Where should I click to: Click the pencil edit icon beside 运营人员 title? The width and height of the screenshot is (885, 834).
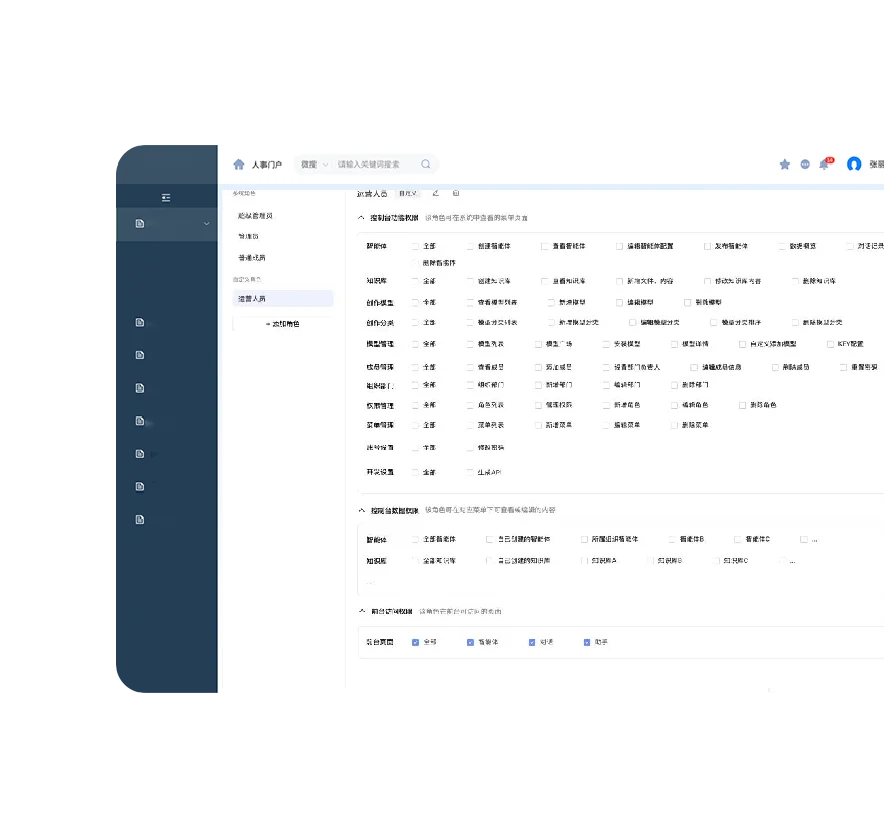435,193
